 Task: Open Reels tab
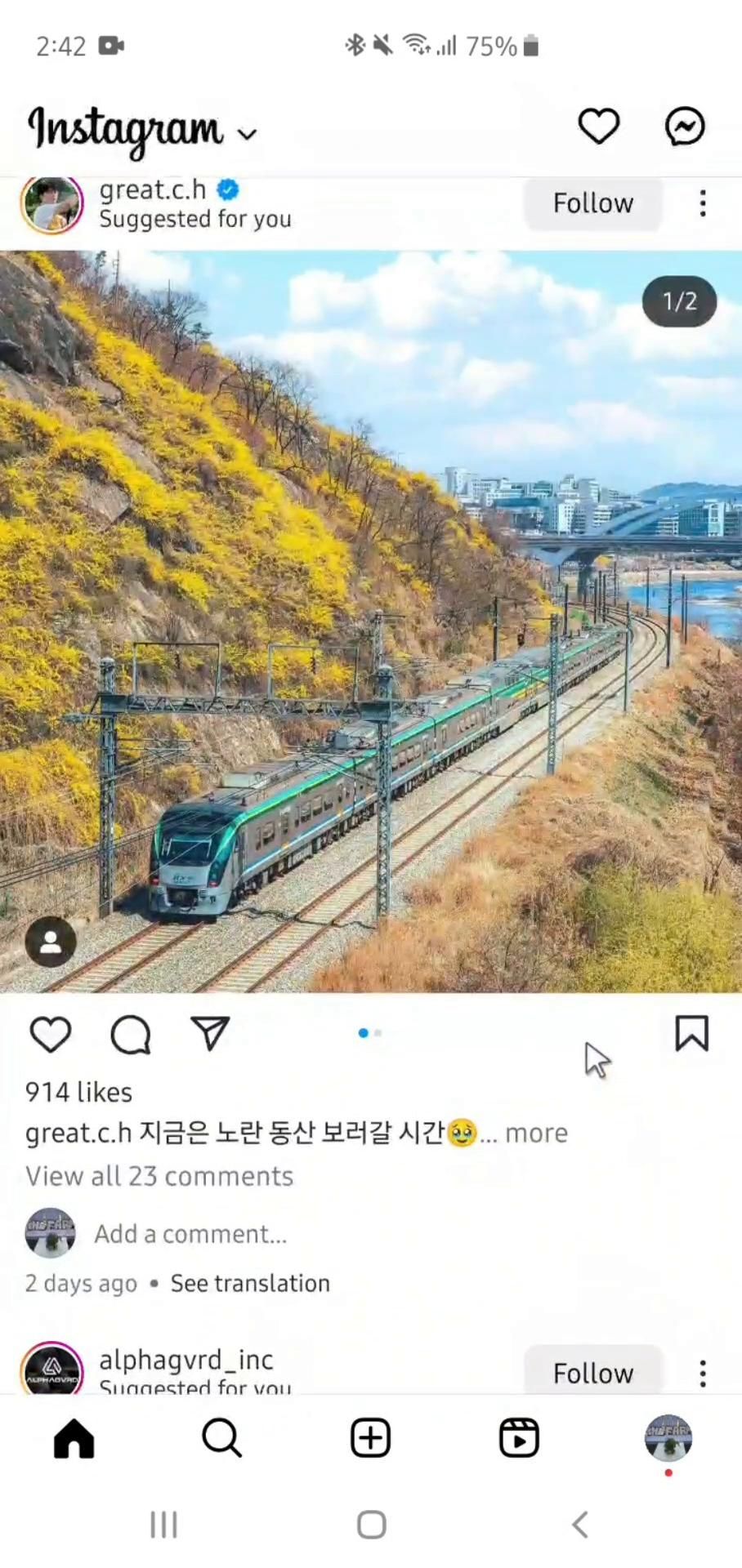(519, 1438)
